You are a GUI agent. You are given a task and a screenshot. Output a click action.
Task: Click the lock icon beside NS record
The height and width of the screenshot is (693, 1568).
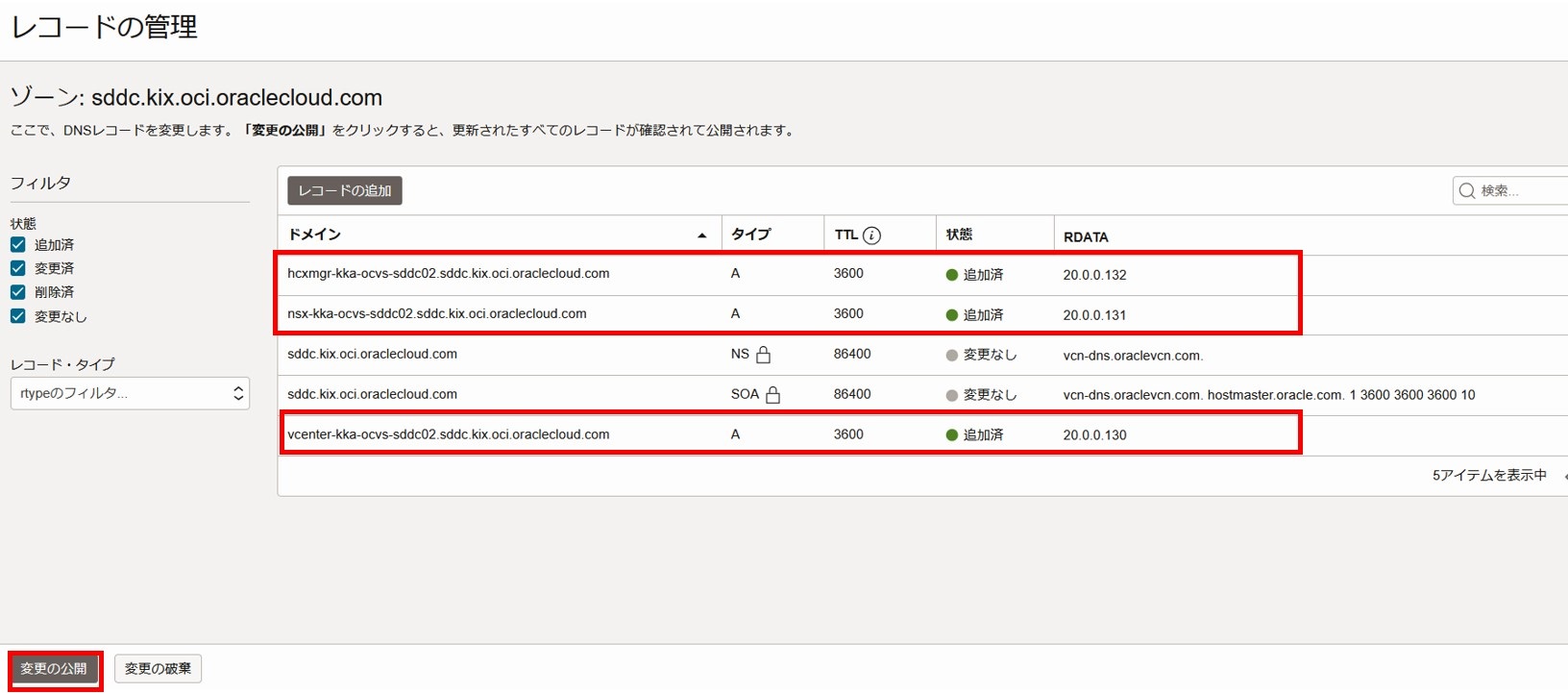[764, 355]
